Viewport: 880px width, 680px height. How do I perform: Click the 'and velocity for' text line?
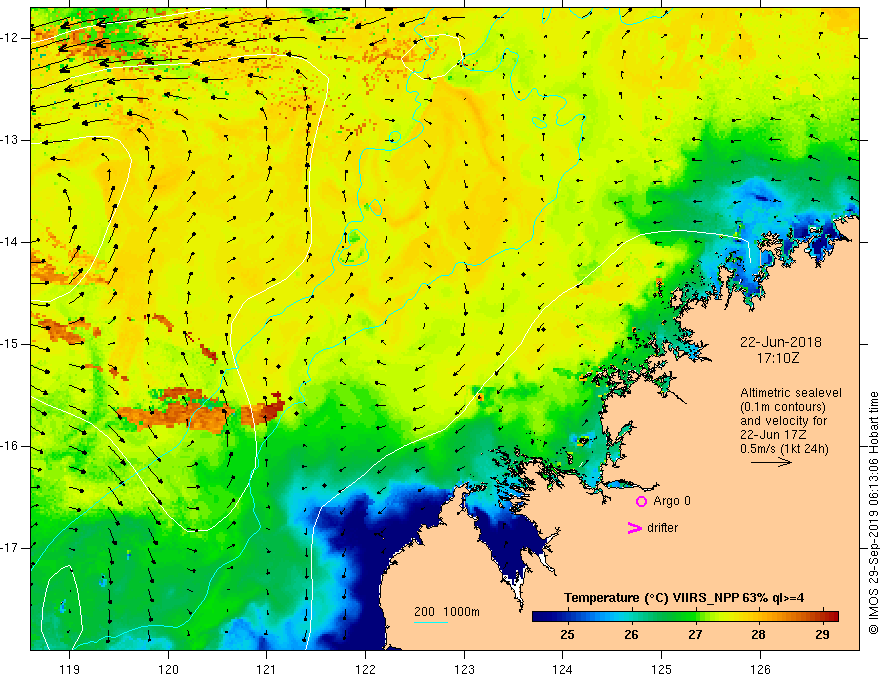(783, 421)
